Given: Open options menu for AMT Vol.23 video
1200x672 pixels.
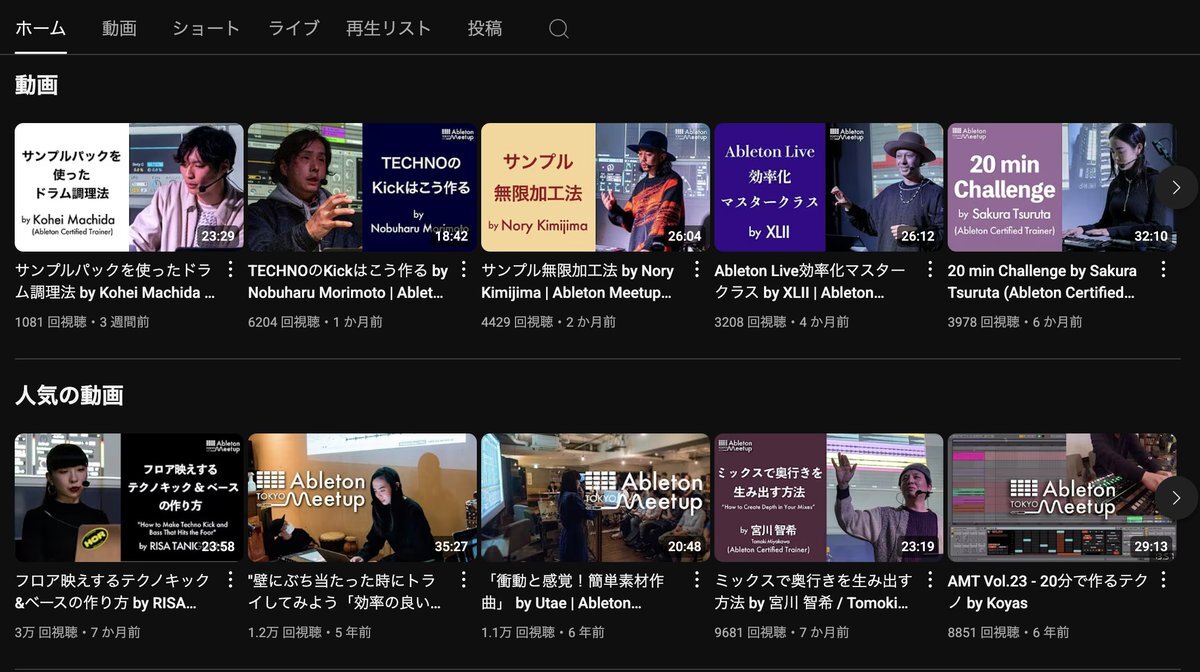Looking at the screenshot, I should click(1162, 580).
